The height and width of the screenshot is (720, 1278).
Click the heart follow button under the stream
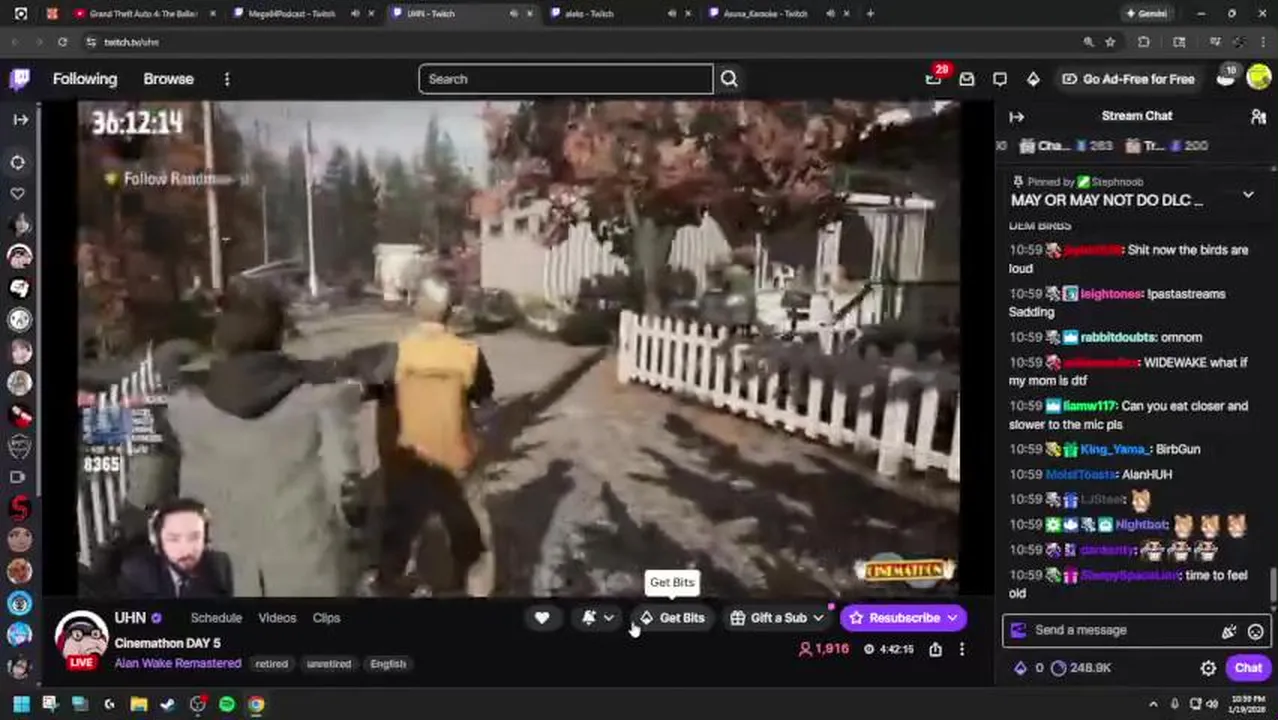[542, 618]
